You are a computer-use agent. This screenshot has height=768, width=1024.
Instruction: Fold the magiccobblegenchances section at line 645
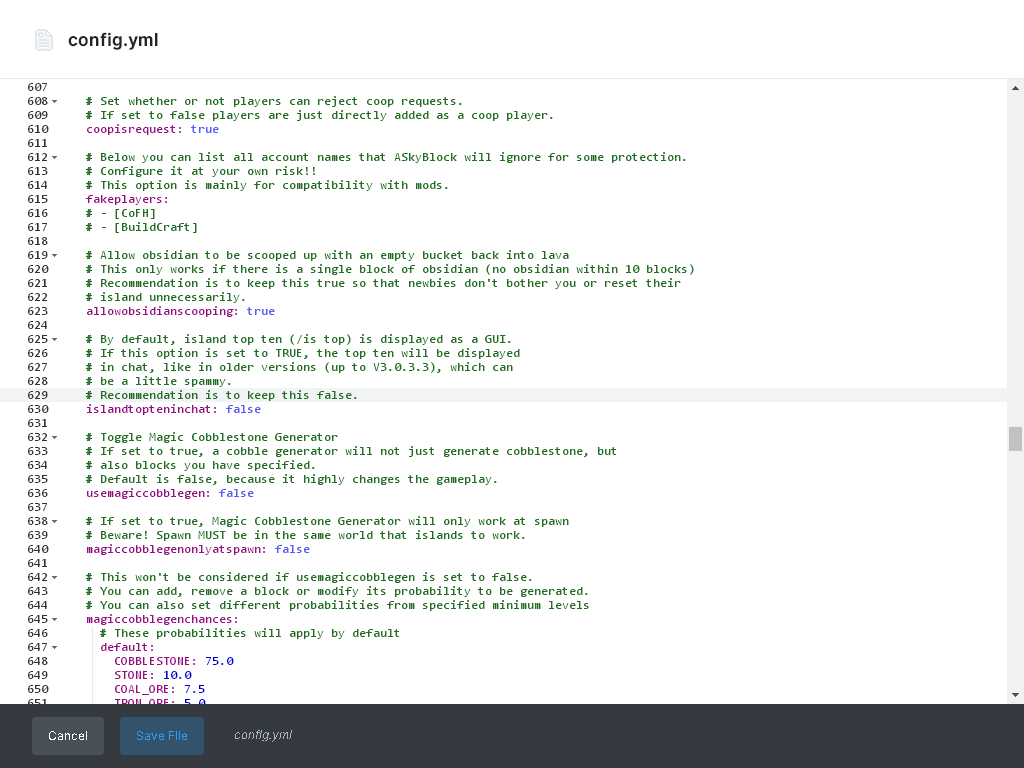click(x=55, y=620)
